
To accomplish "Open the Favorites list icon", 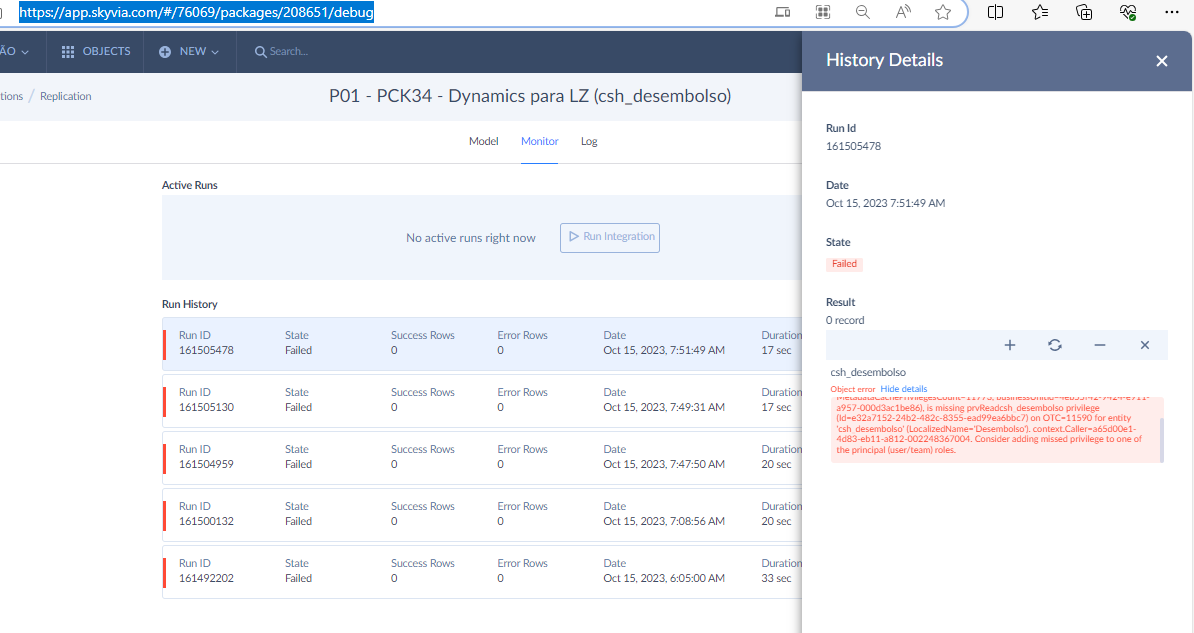I will coord(1039,12).
